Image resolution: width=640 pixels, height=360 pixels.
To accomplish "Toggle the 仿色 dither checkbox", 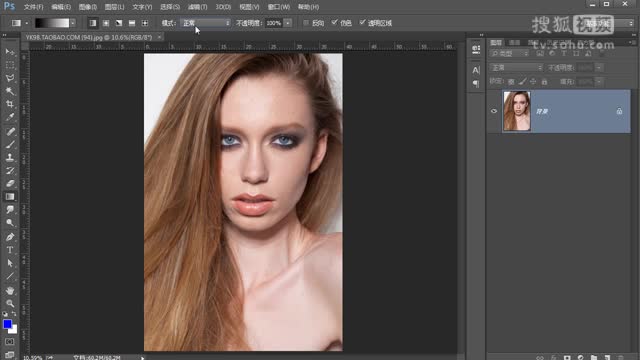I will (x=335, y=22).
